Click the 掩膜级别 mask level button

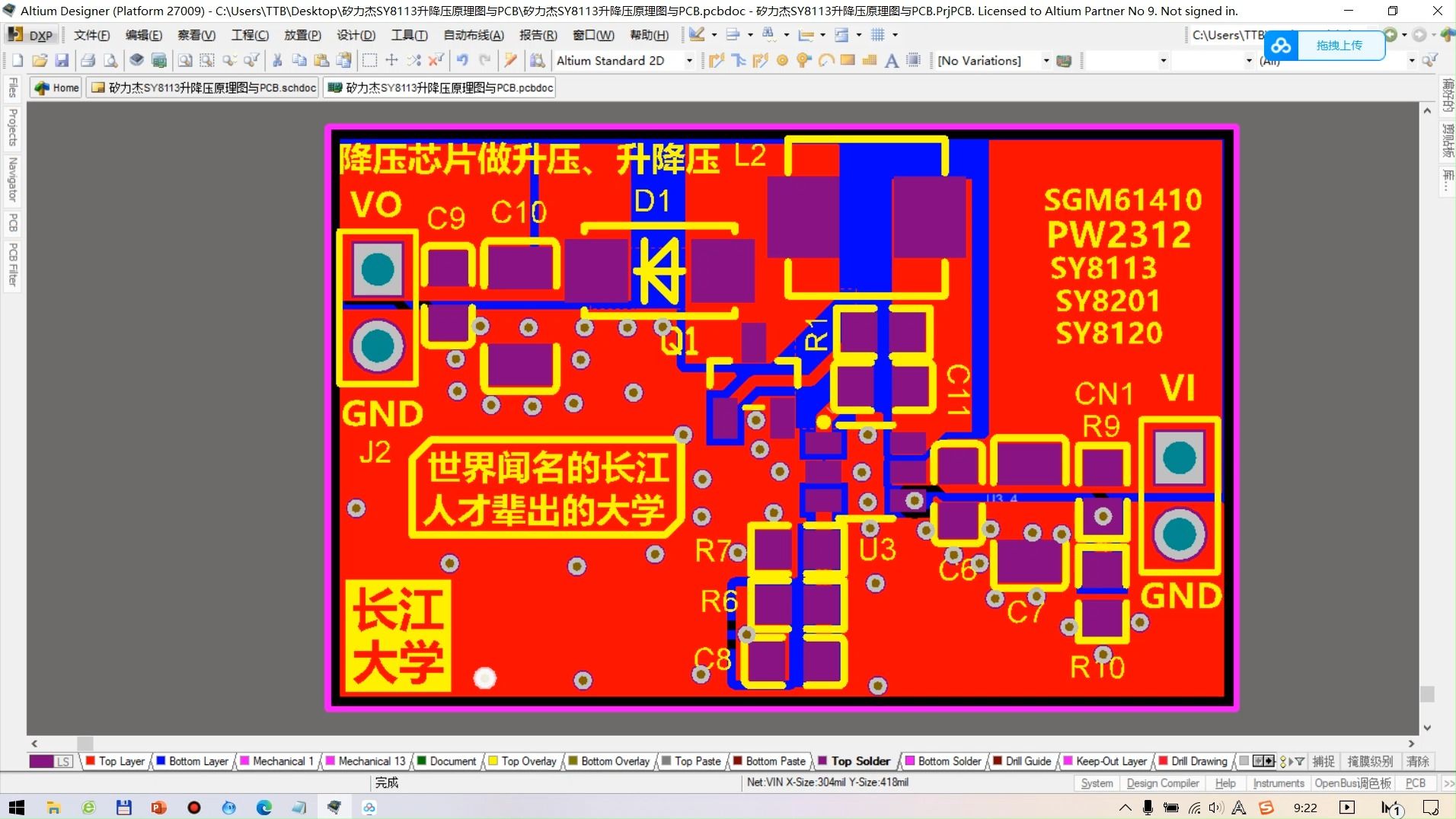click(x=1370, y=761)
